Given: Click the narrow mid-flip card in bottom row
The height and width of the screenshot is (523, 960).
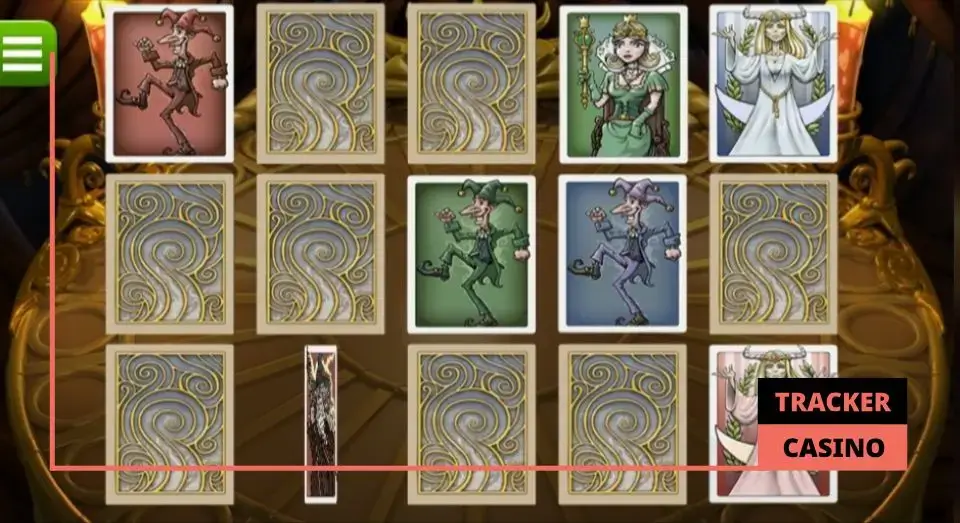Looking at the screenshot, I should pos(321,424).
